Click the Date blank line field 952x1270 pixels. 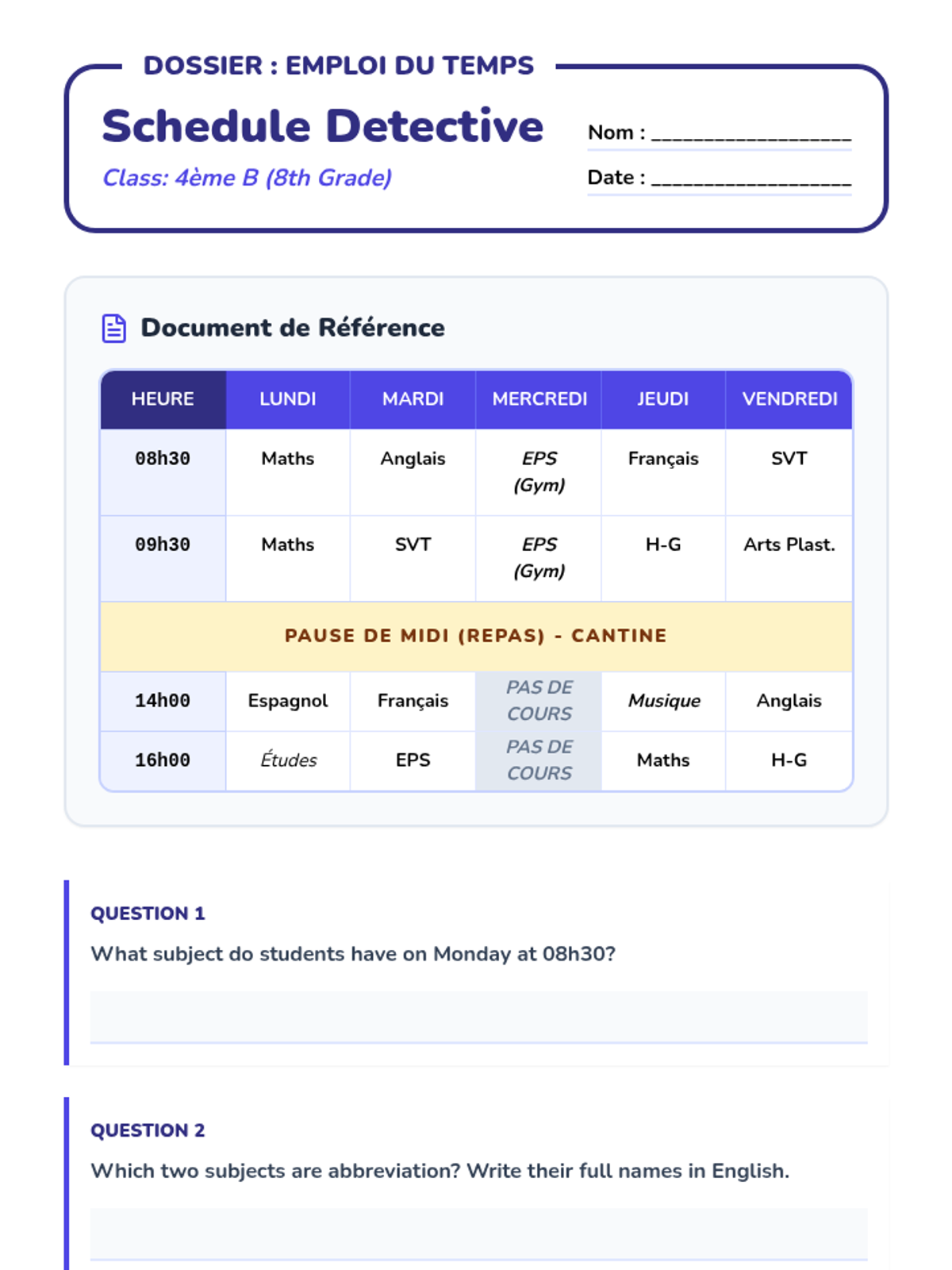[750, 179]
